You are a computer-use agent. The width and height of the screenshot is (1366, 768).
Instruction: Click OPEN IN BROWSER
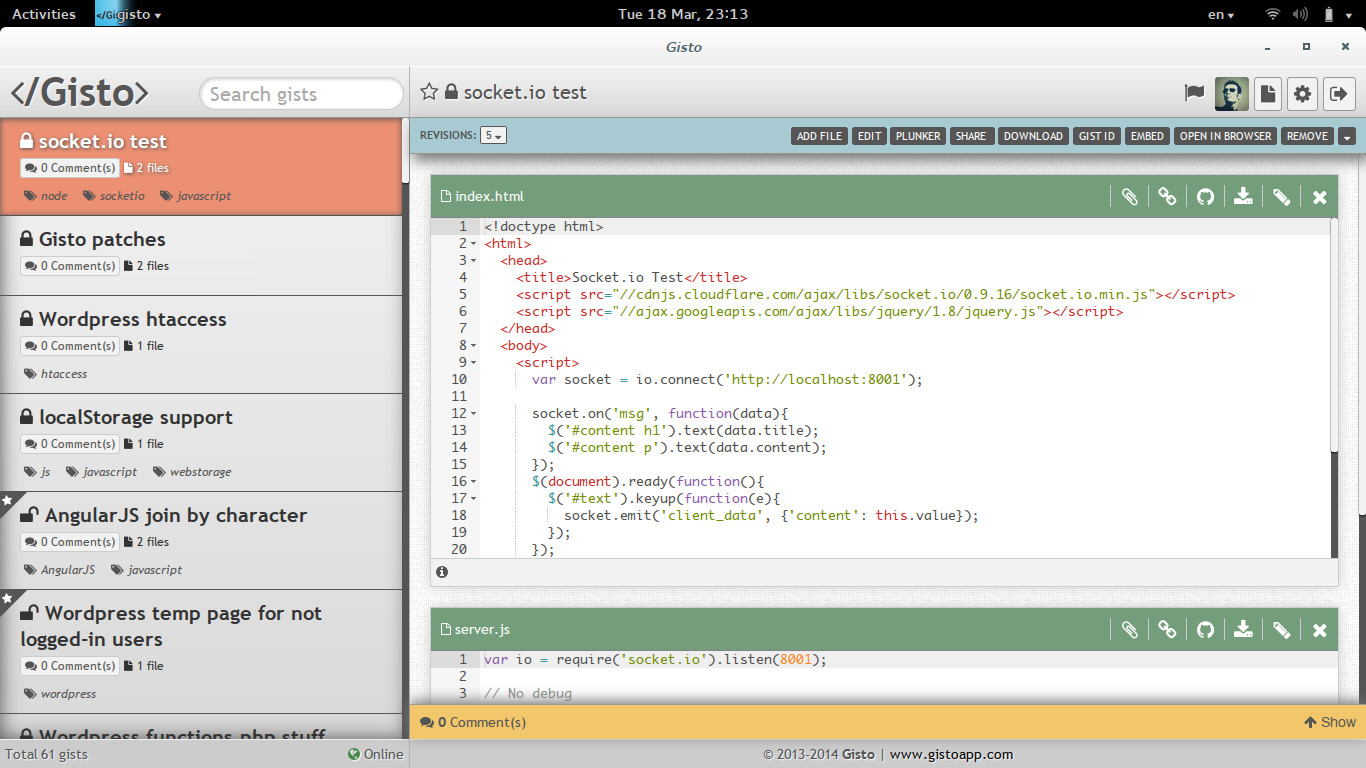coord(1225,136)
